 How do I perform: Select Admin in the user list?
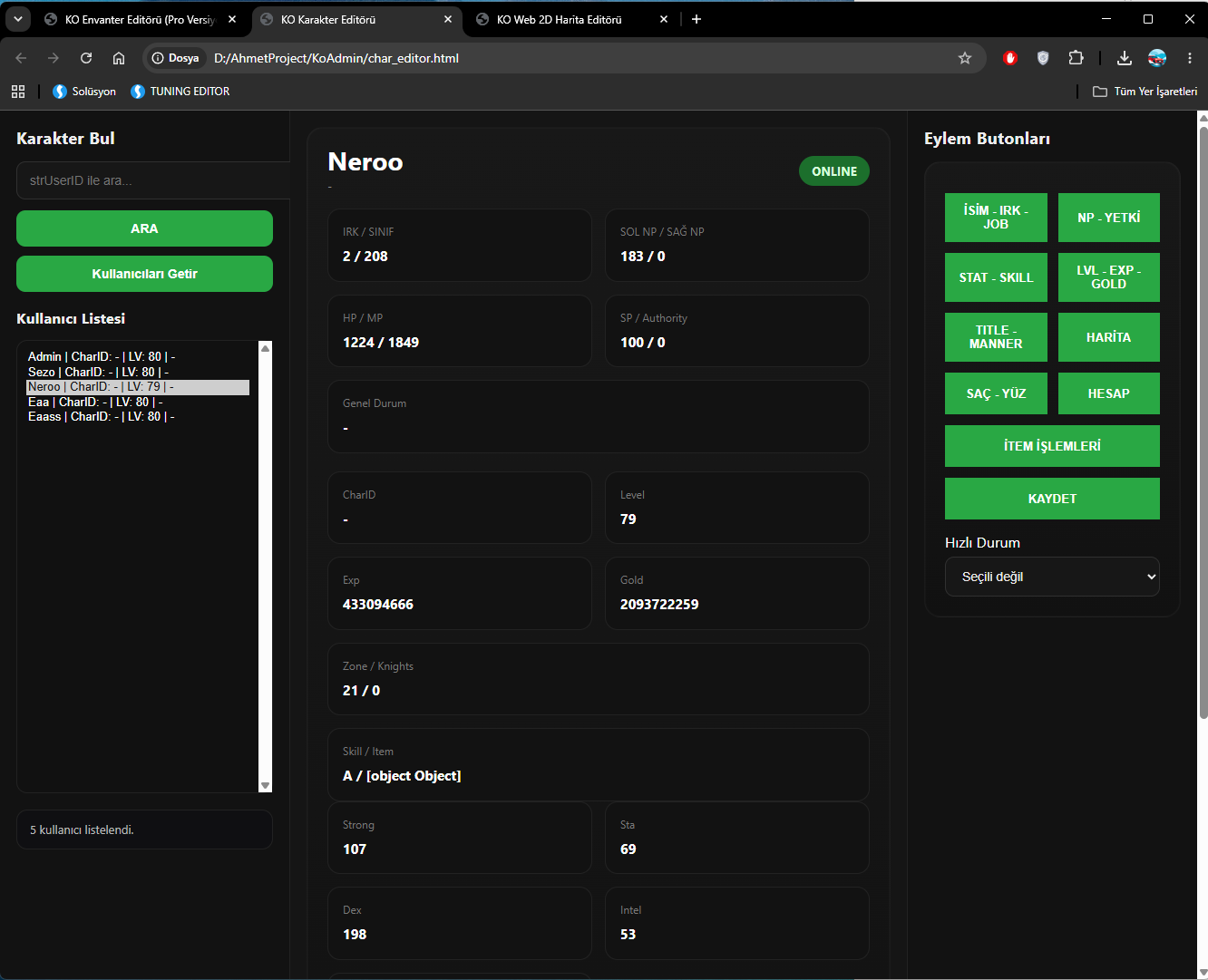138,356
